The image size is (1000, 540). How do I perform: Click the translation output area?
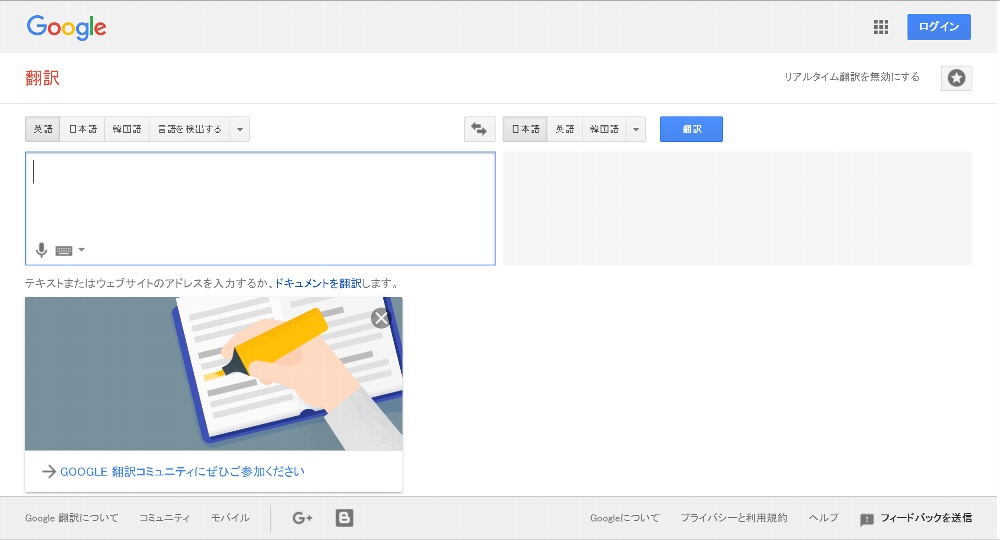point(737,208)
